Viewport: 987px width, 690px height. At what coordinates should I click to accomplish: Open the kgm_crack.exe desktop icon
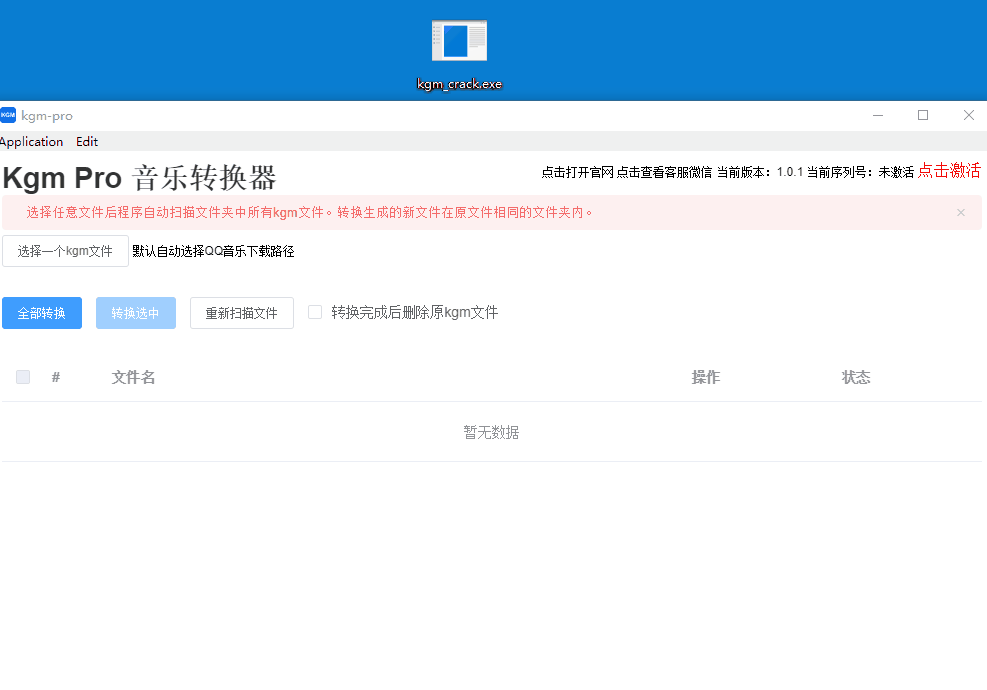[x=459, y=55]
